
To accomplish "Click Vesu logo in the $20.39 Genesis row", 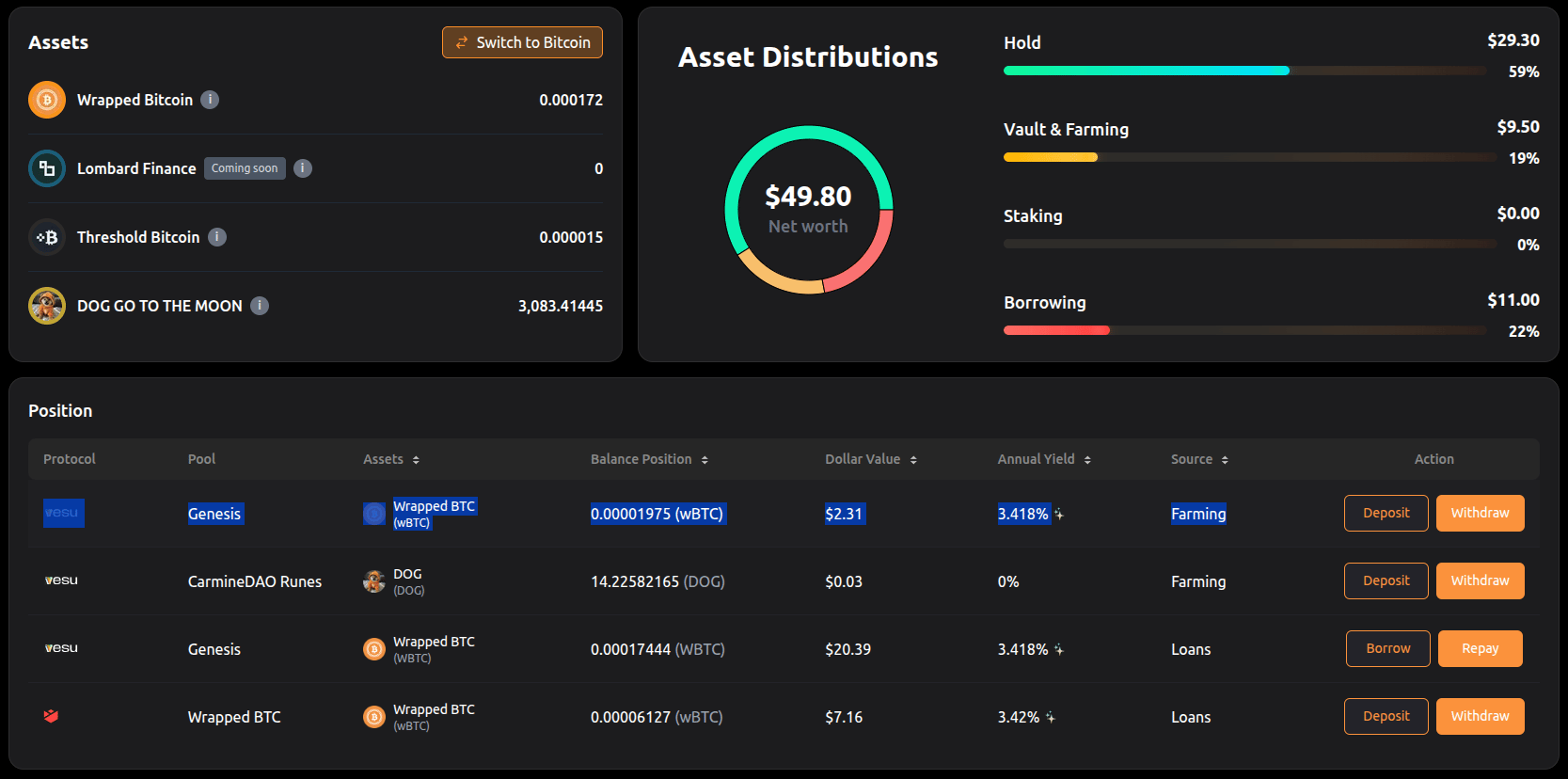I will pyautogui.click(x=61, y=648).
